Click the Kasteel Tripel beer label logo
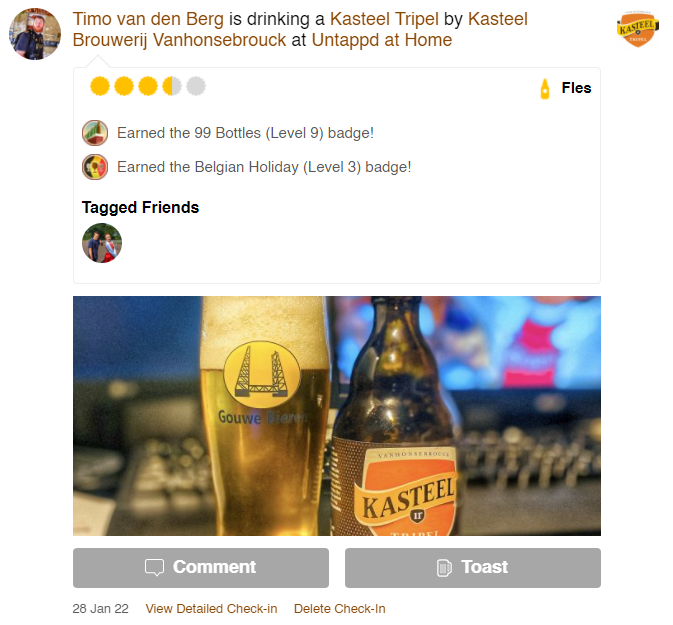Viewport: 673px width, 625px height. pyautogui.click(x=637, y=28)
